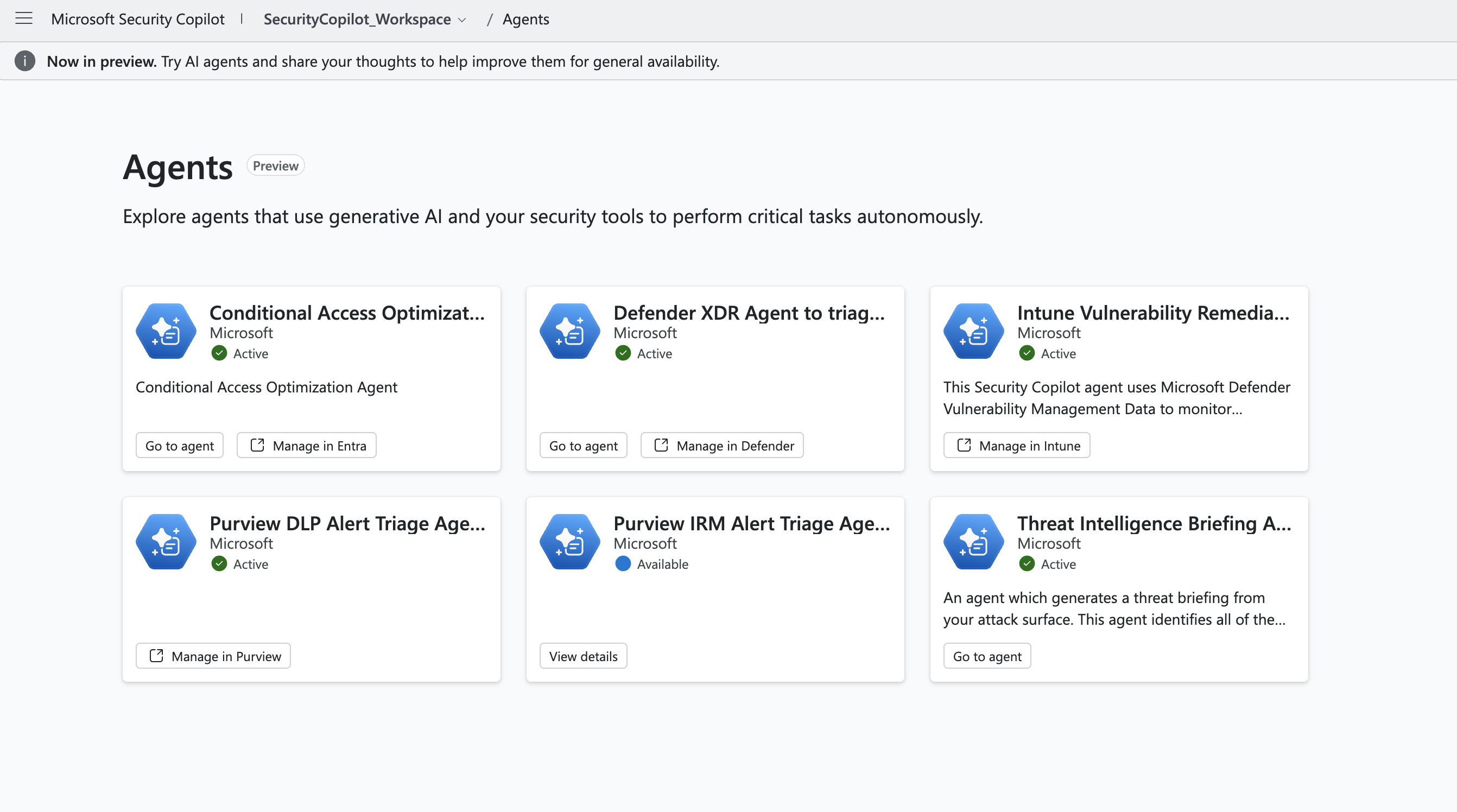
Task: Click the workspace dropdown chevron arrow
Action: click(x=462, y=21)
